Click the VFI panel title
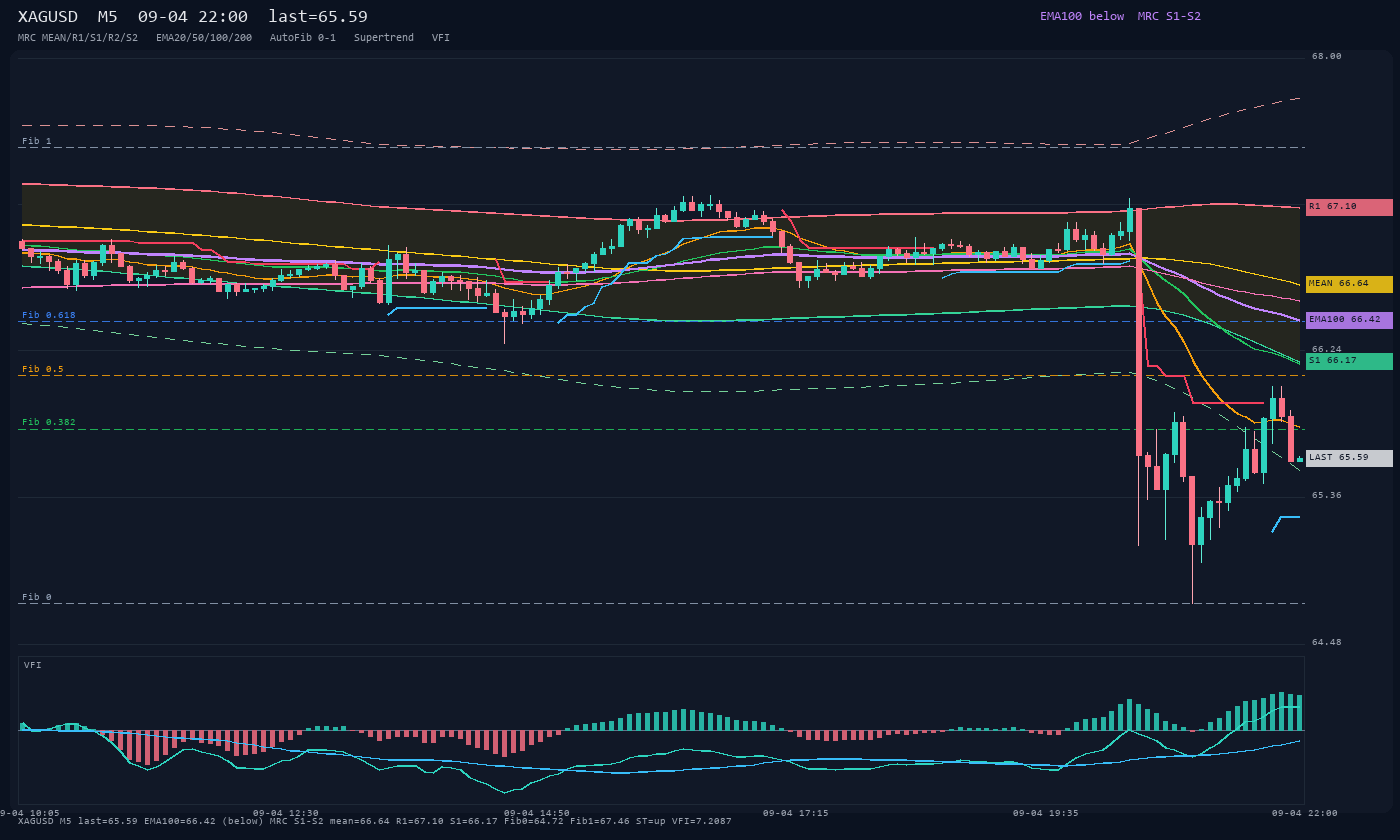The image size is (1400, 840). tap(33, 665)
